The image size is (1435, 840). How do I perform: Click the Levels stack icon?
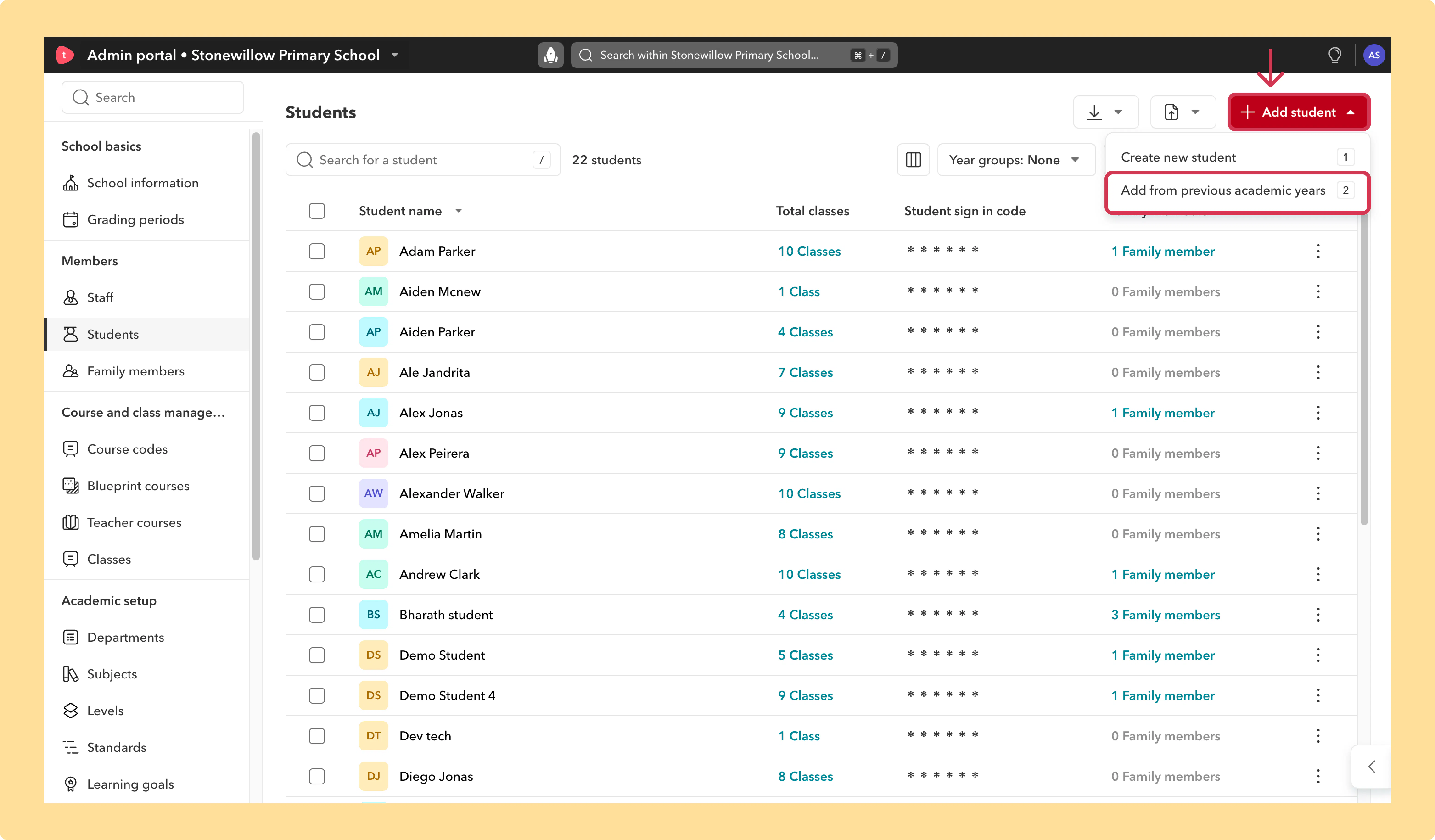(x=71, y=711)
